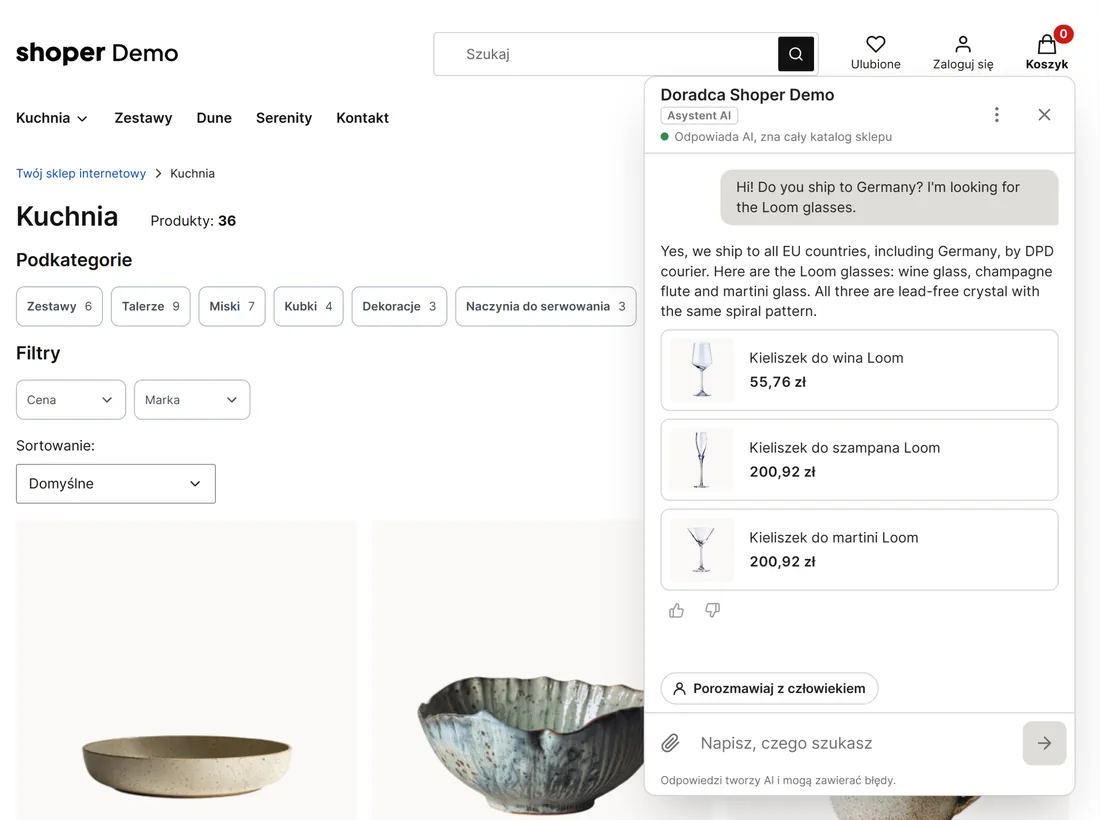This screenshot has width=1100, height=820.
Task: Expand the Kuchnia menu
Action: 52,118
